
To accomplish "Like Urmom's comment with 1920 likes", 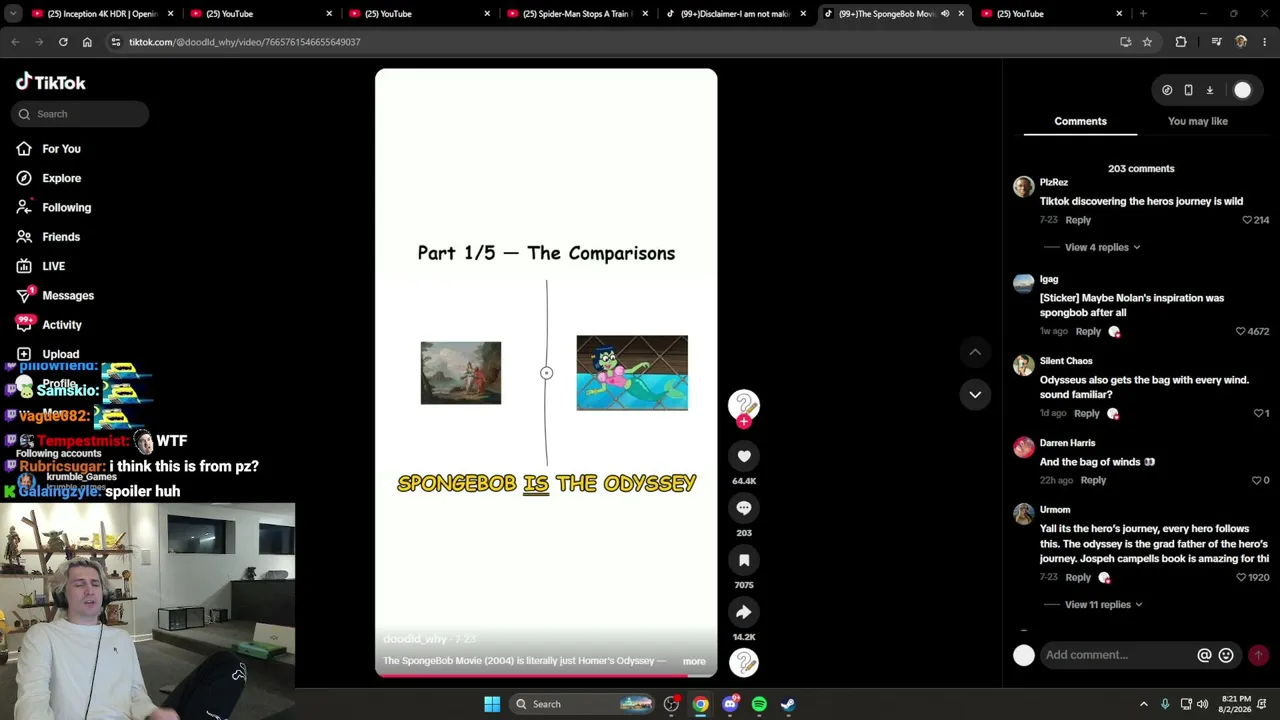I will pos(1240,577).
